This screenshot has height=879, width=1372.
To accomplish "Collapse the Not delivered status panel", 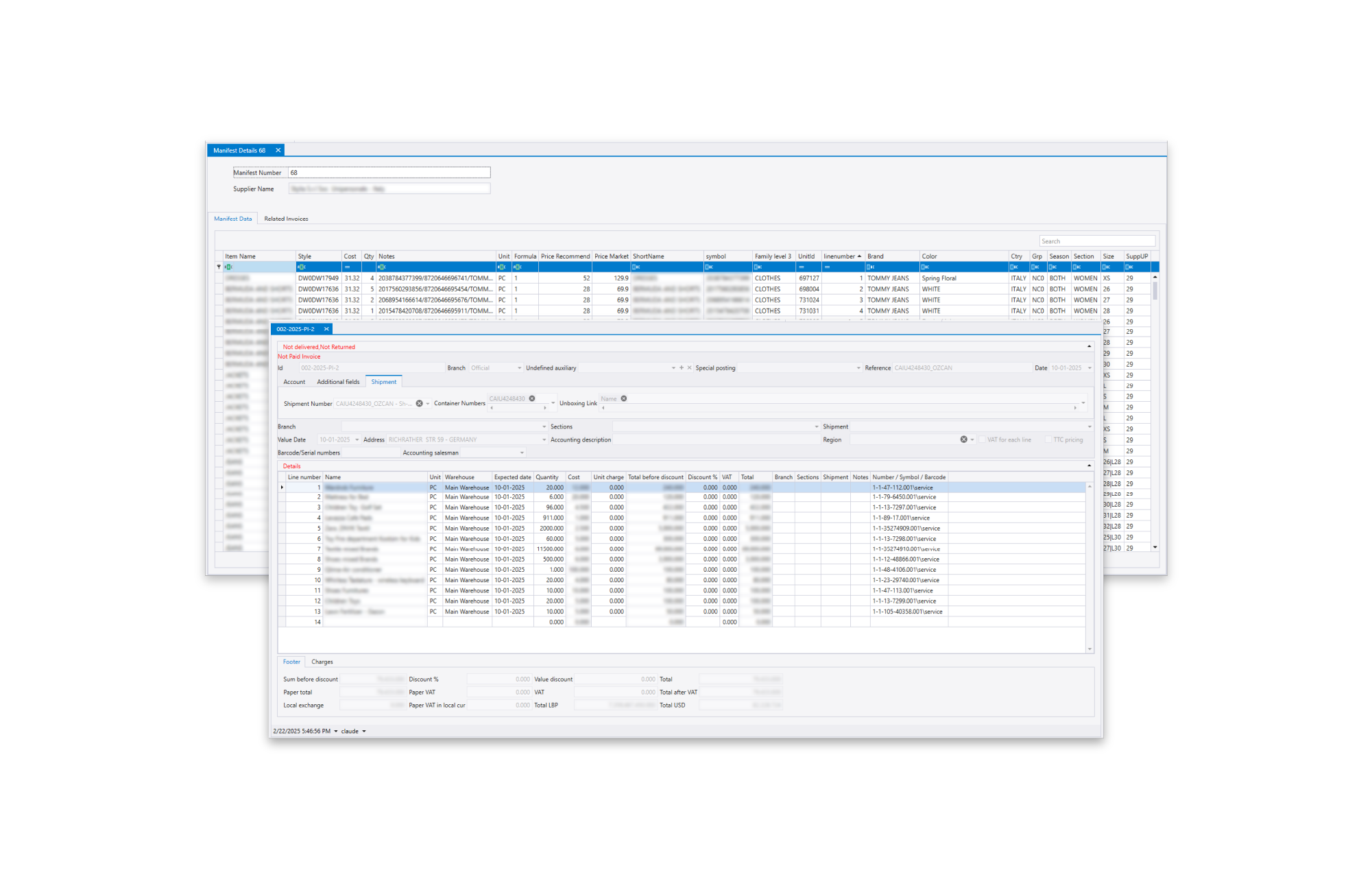I will coord(1089,347).
